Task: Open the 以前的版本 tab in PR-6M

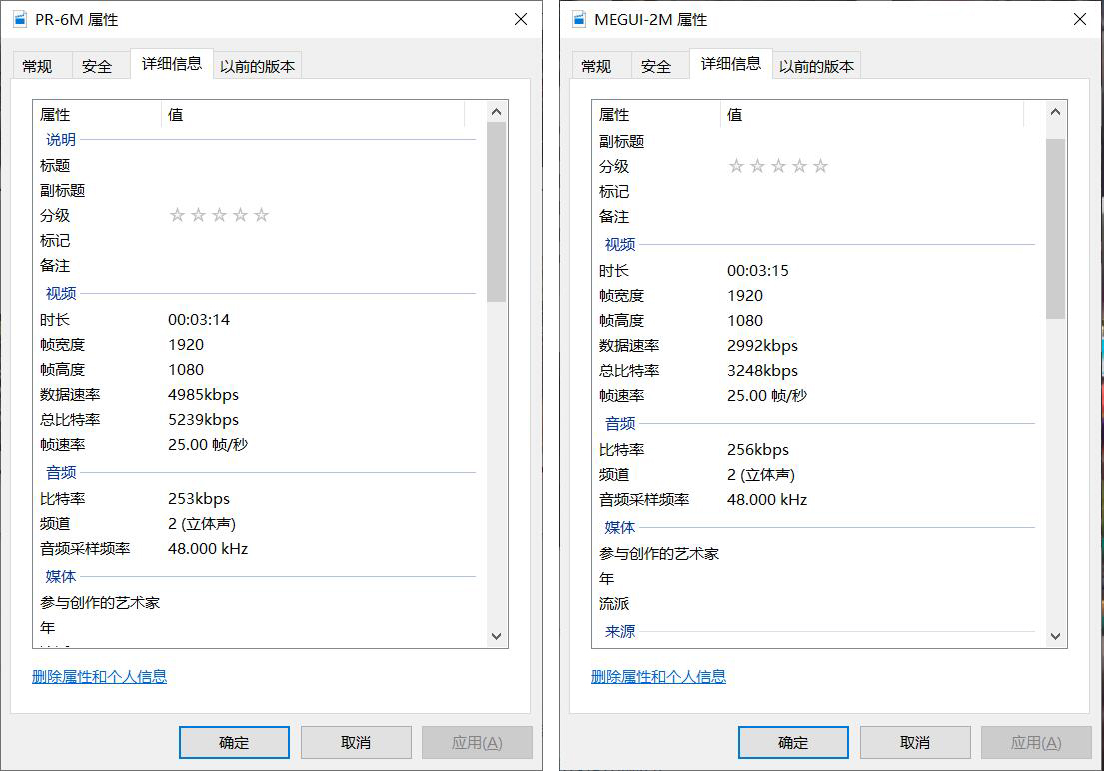Action: (x=258, y=65)
